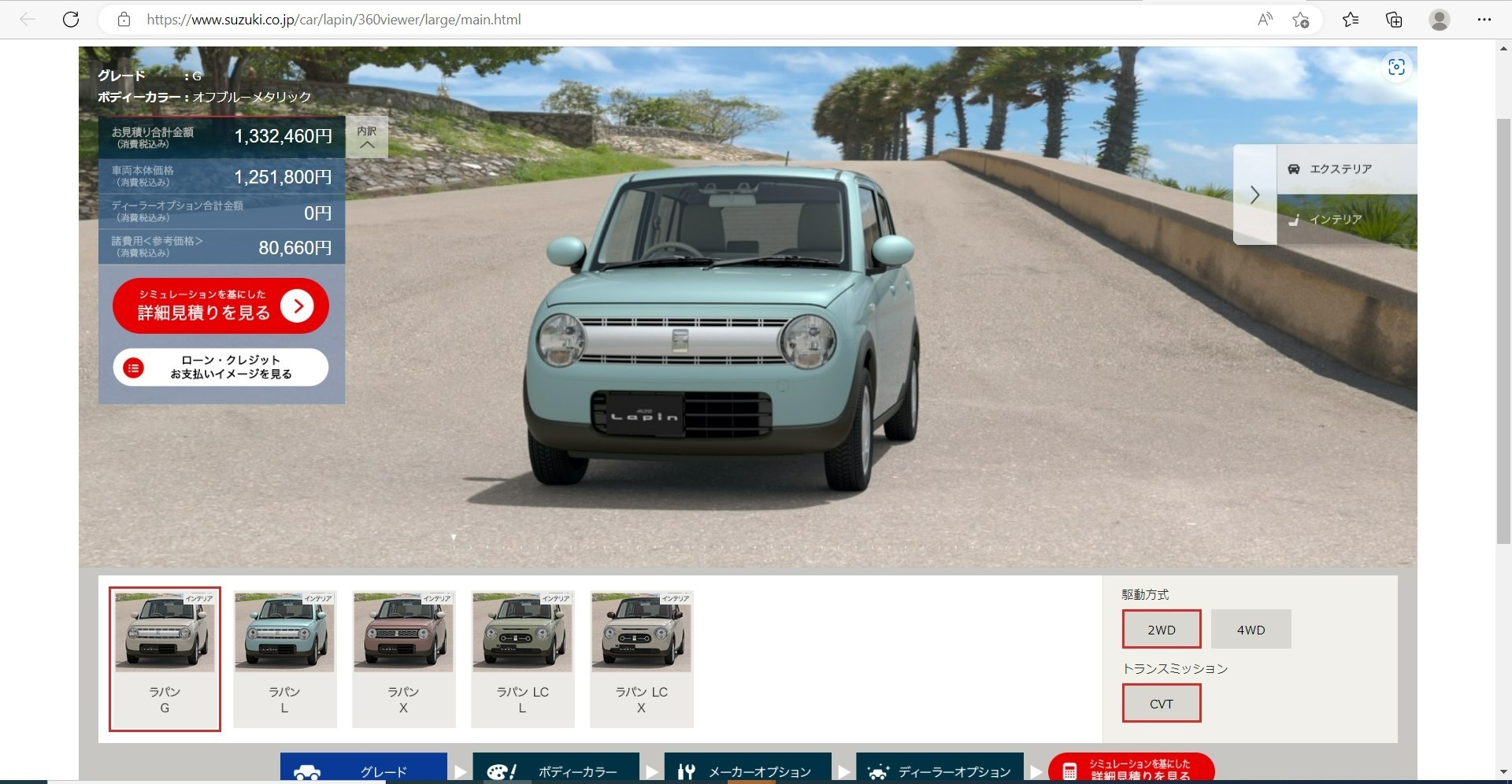Click the total price 1,332,460円
The height and width of the screenshot is (784, 1512).
[283, 136]
